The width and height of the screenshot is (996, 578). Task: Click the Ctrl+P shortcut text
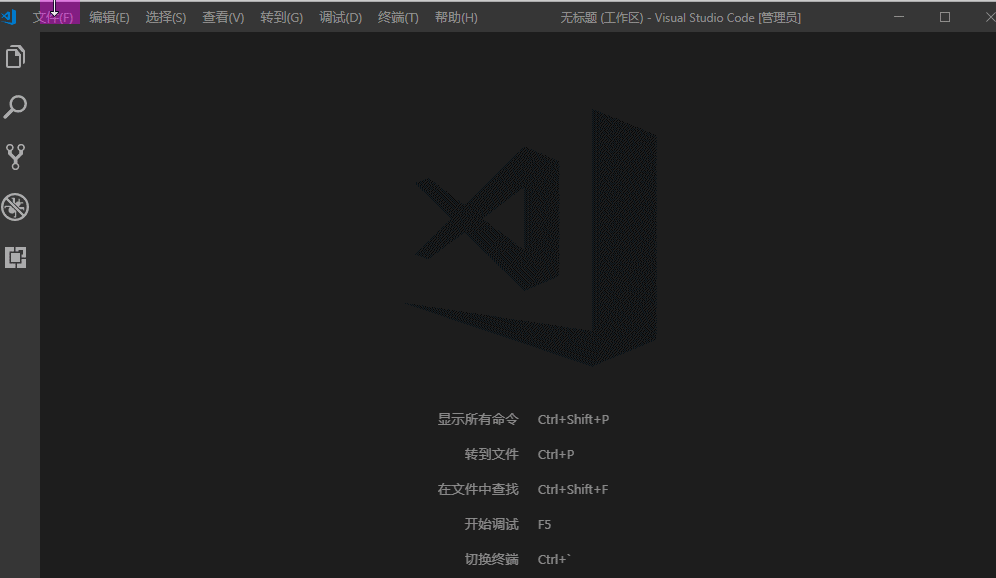556,454
